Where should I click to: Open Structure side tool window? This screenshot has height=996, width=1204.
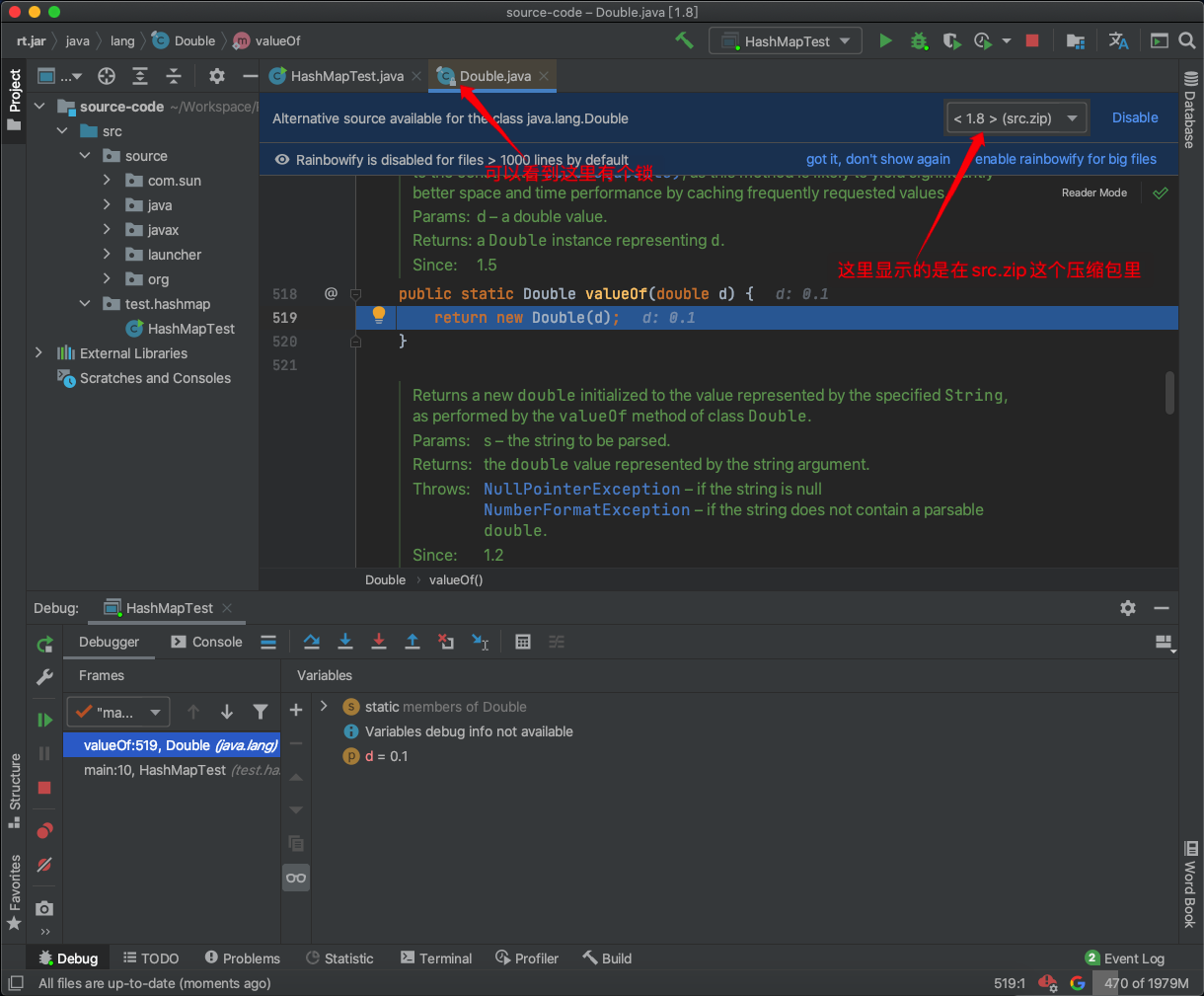[x=14, y=792]
